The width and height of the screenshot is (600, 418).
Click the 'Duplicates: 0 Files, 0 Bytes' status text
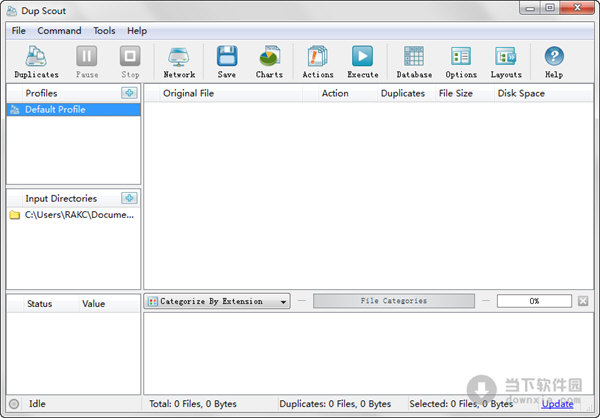tap(335, 404)
